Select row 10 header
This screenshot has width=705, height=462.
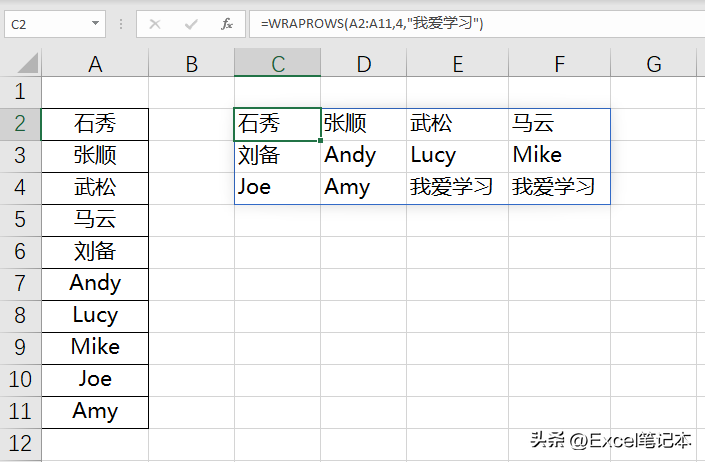point(20,381)
